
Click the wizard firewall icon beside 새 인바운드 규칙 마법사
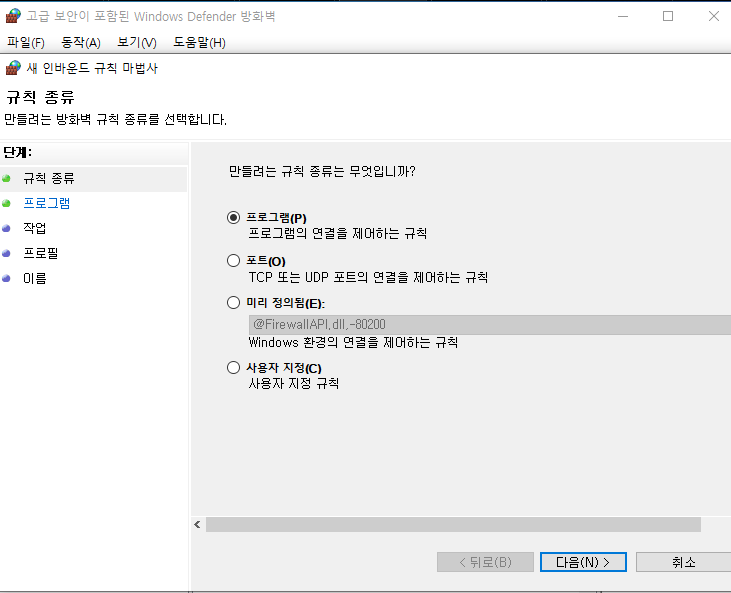click(13, 68)
